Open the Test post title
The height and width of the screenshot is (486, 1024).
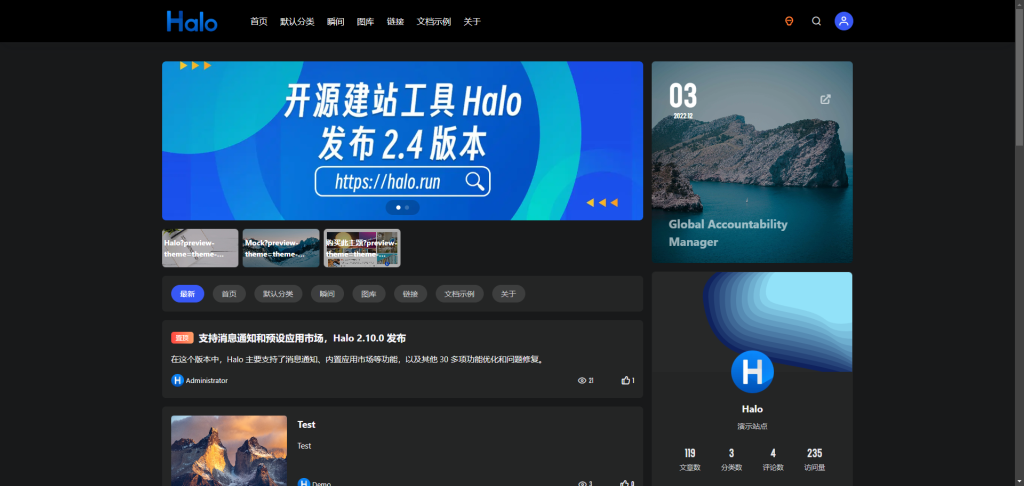[x=306, y=425]
